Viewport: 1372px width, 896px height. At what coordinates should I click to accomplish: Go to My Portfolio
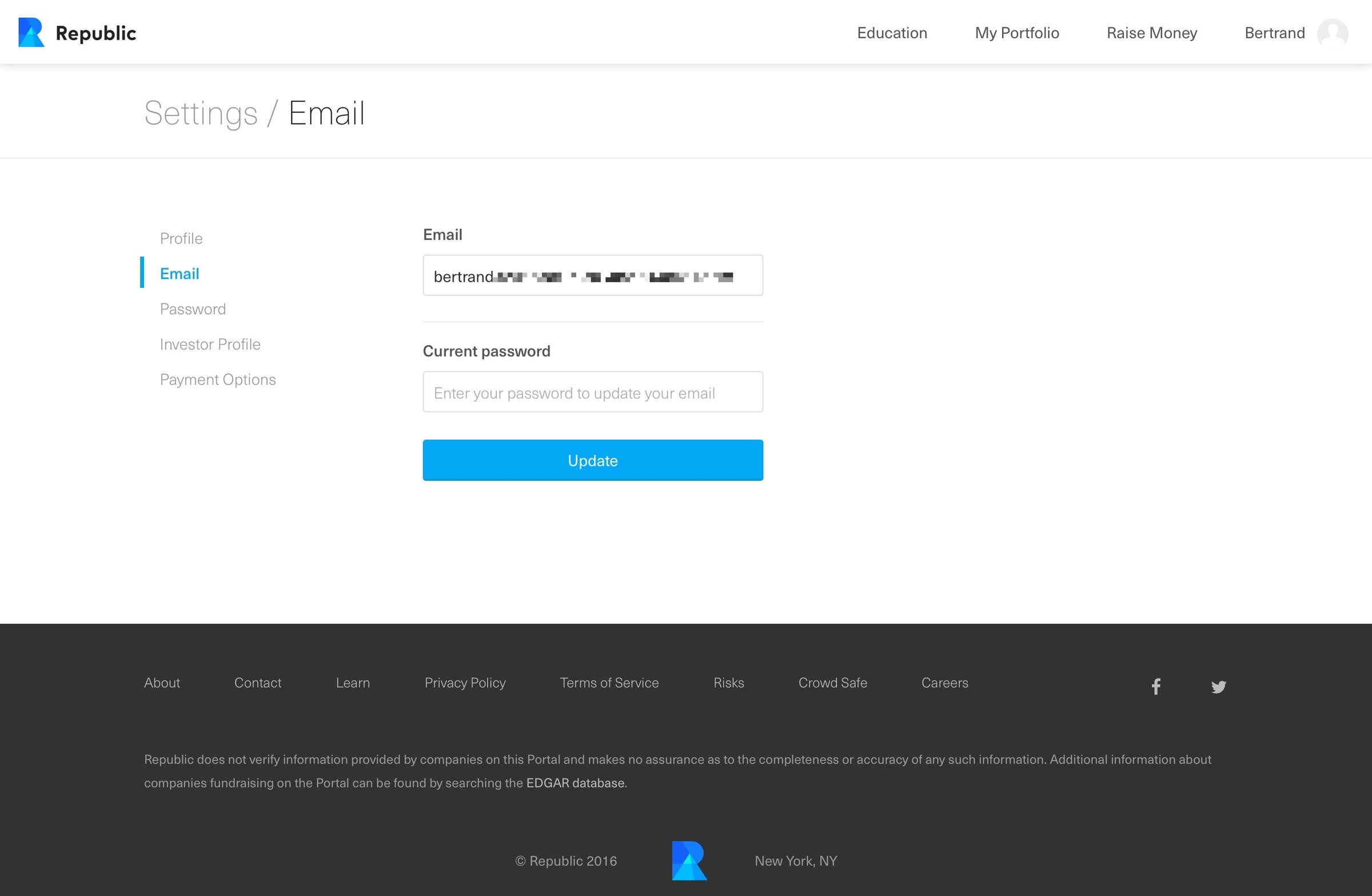tap(1017, 33)
